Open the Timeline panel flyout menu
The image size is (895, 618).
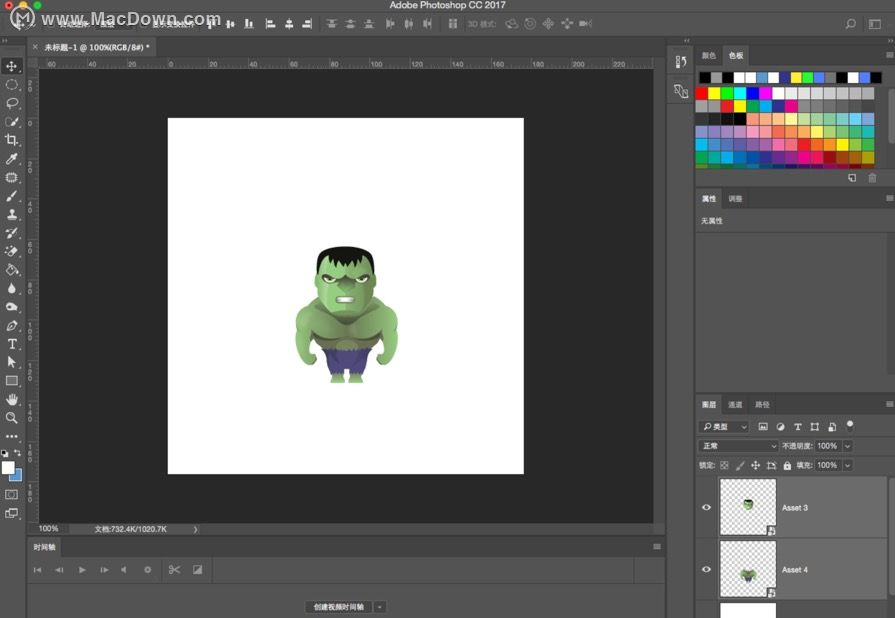tap(656, 547)
